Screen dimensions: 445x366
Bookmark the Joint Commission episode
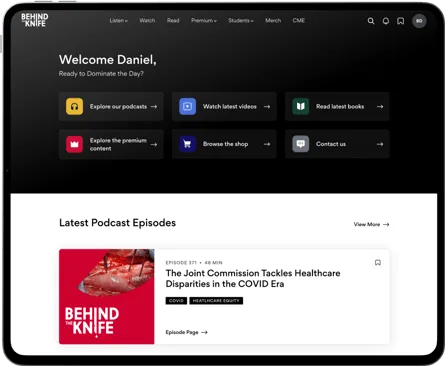(x=378, y=263)
